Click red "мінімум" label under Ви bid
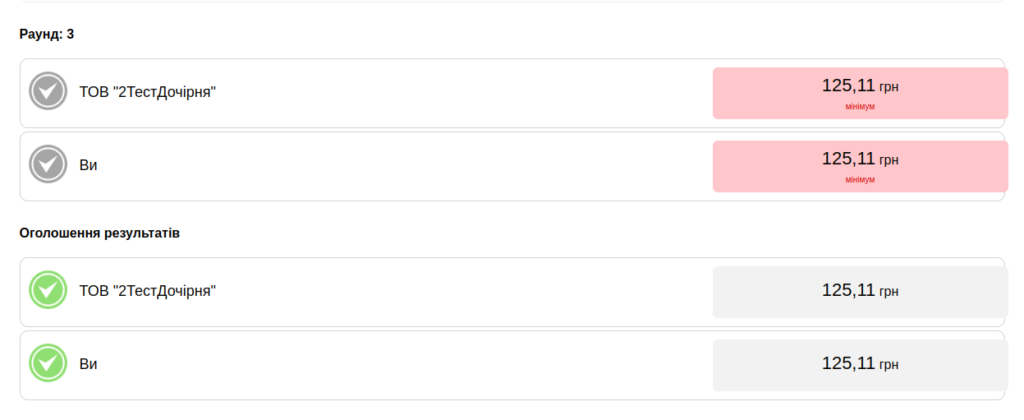This screenshot has height=420, width=1024. click(860, 179)
